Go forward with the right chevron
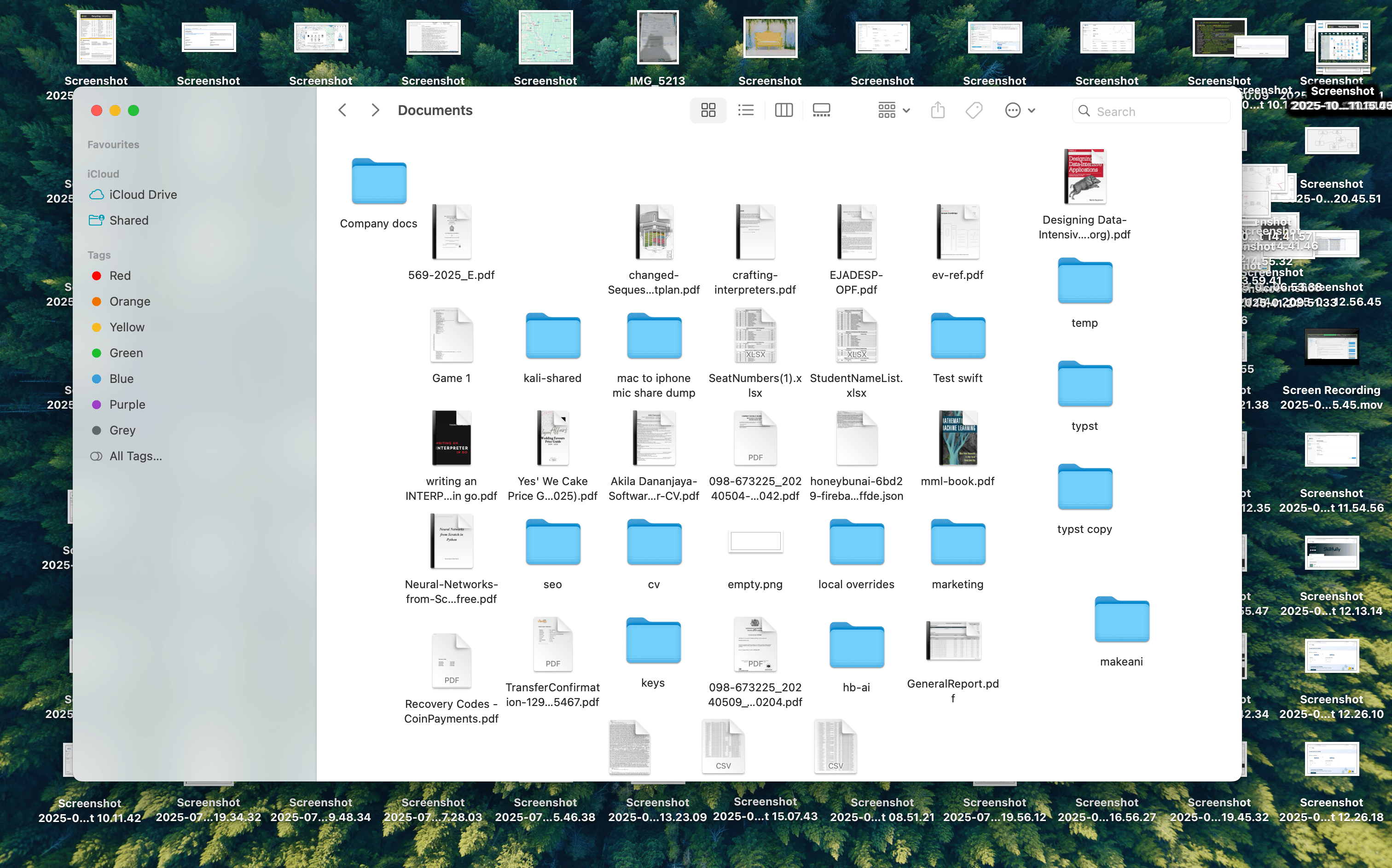 point(375,110)
